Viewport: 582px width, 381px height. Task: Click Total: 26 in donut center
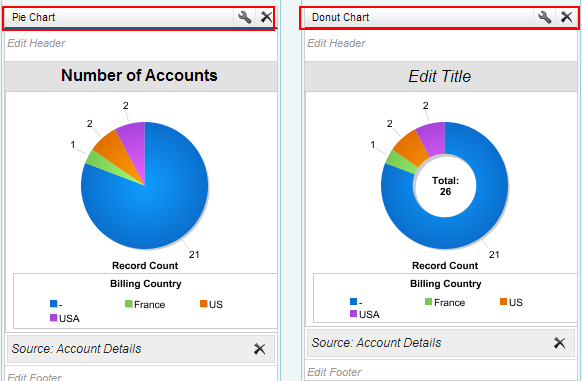[x=445, y=186]
